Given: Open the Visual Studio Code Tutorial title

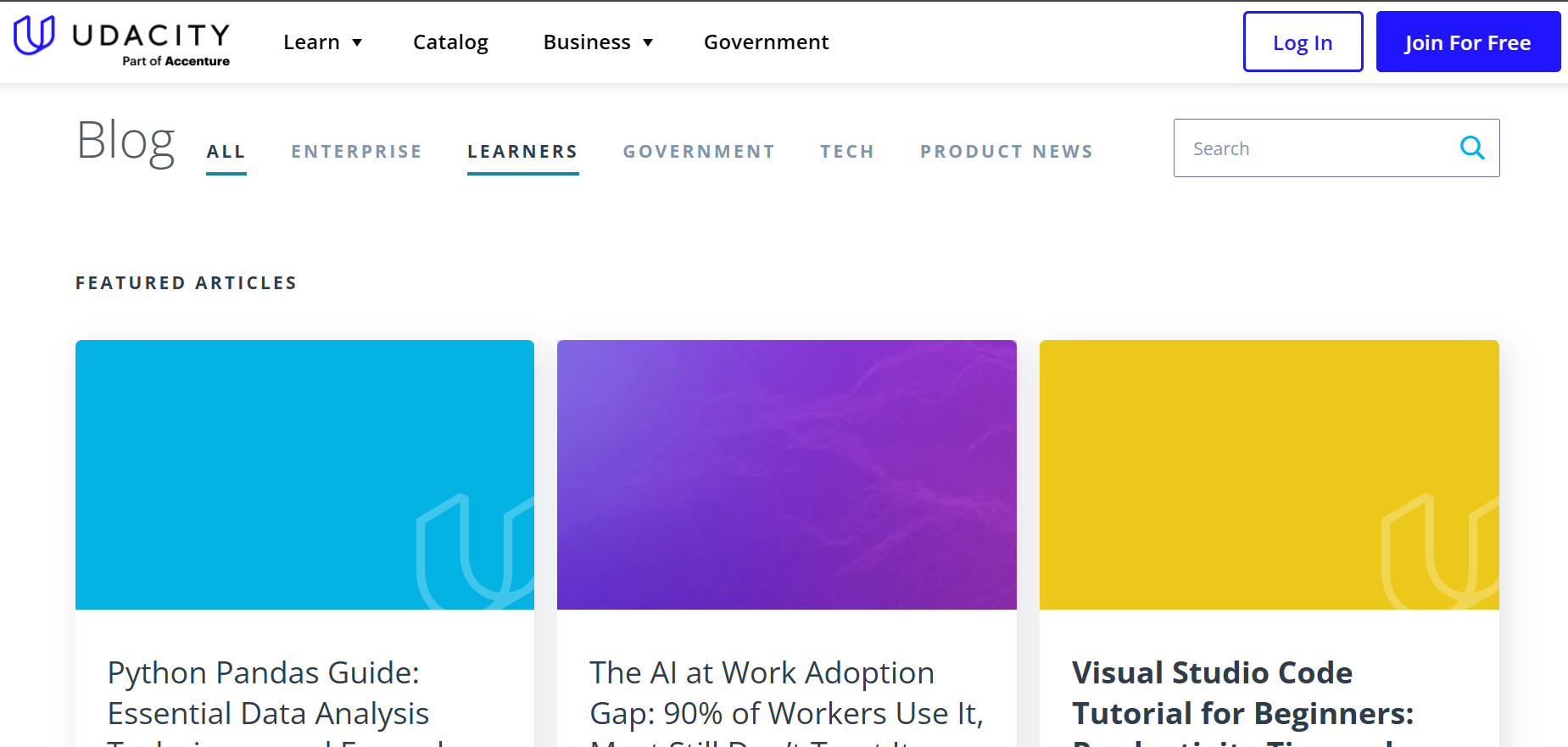Looking at the screenshot, I should (1242, 694).
